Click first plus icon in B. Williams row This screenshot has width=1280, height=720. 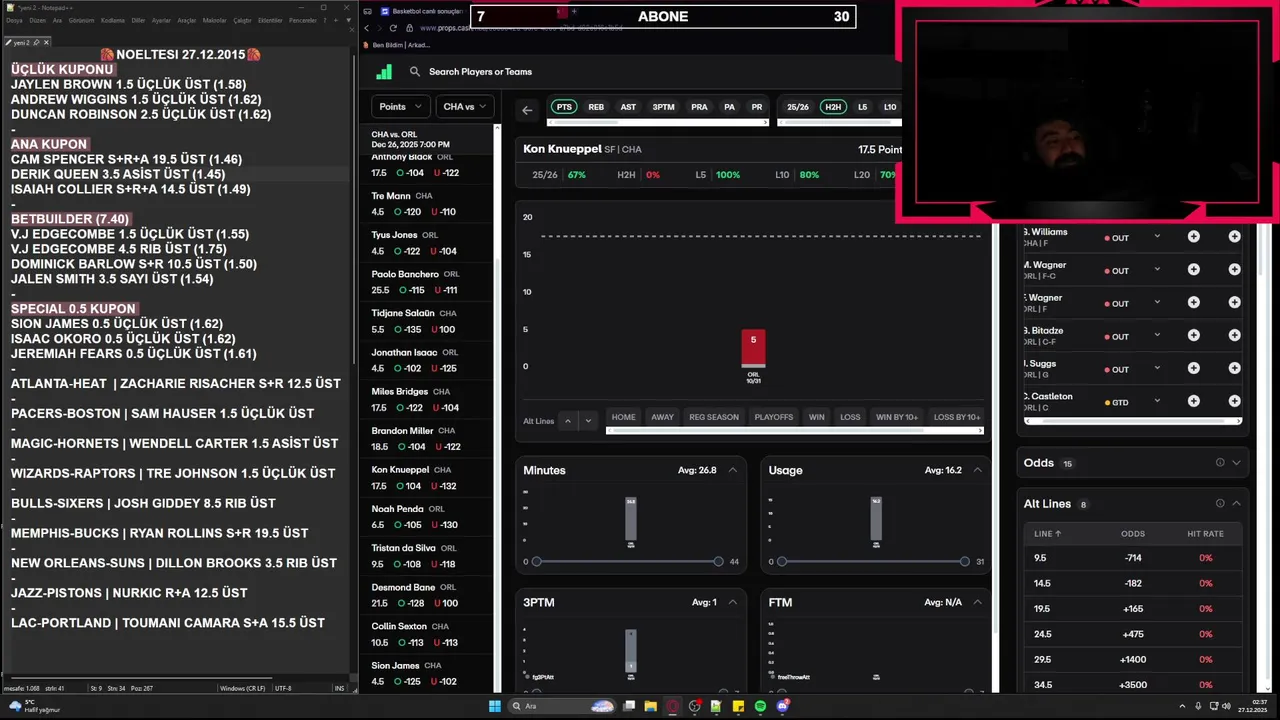click(x=1193, y=237)
